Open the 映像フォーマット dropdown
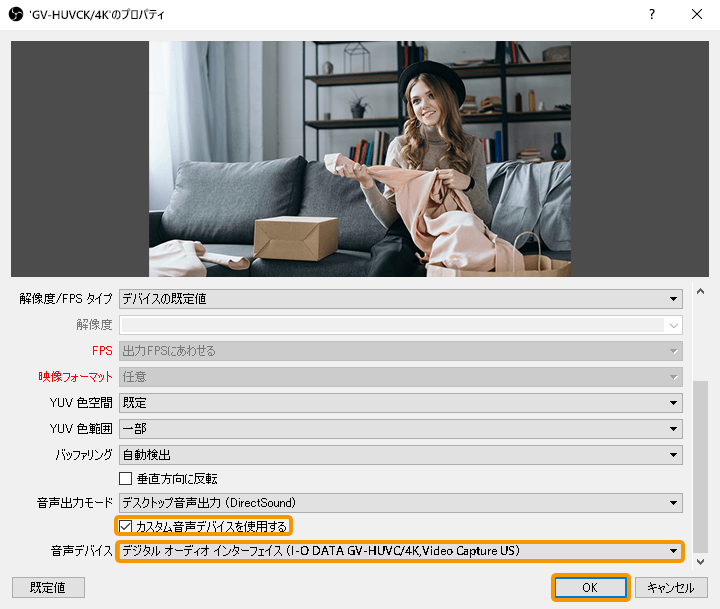The height and width of the screenshot is (609, 720). (400, 377)
